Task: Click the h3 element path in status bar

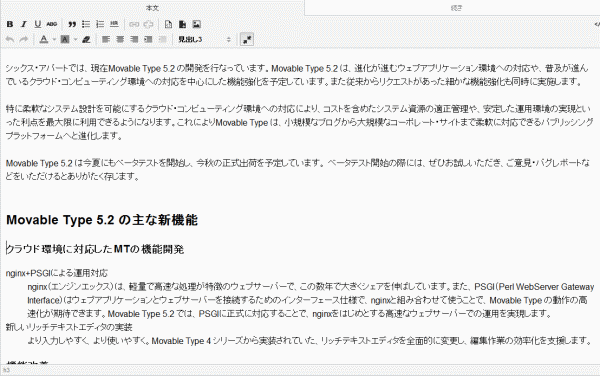Action: tap(6, 370)
